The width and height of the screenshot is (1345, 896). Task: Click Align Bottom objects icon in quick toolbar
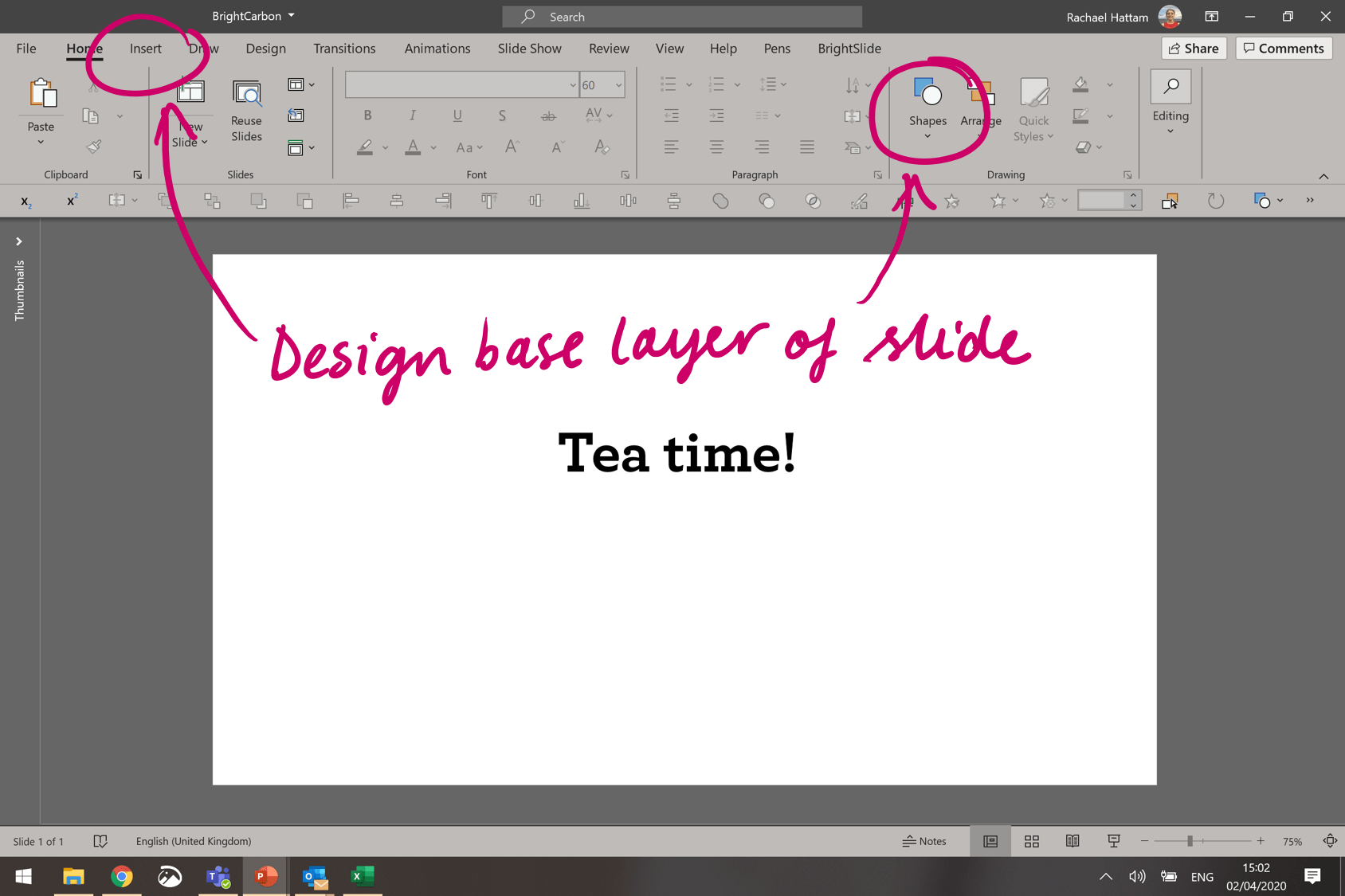[x=582, y=201]
